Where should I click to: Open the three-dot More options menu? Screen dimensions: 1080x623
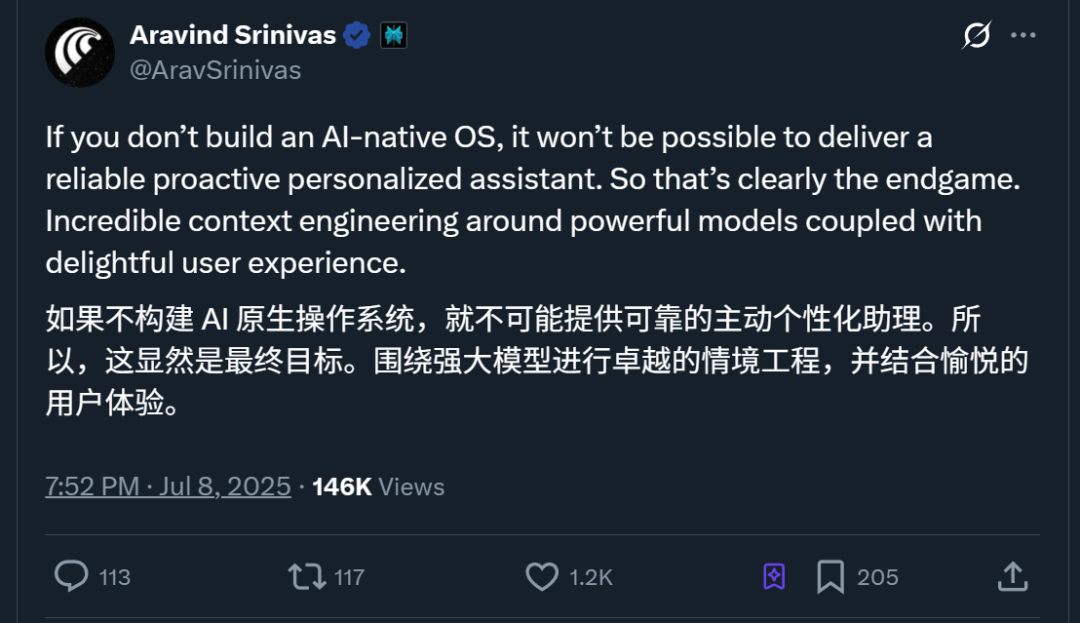pos(1023,35)
